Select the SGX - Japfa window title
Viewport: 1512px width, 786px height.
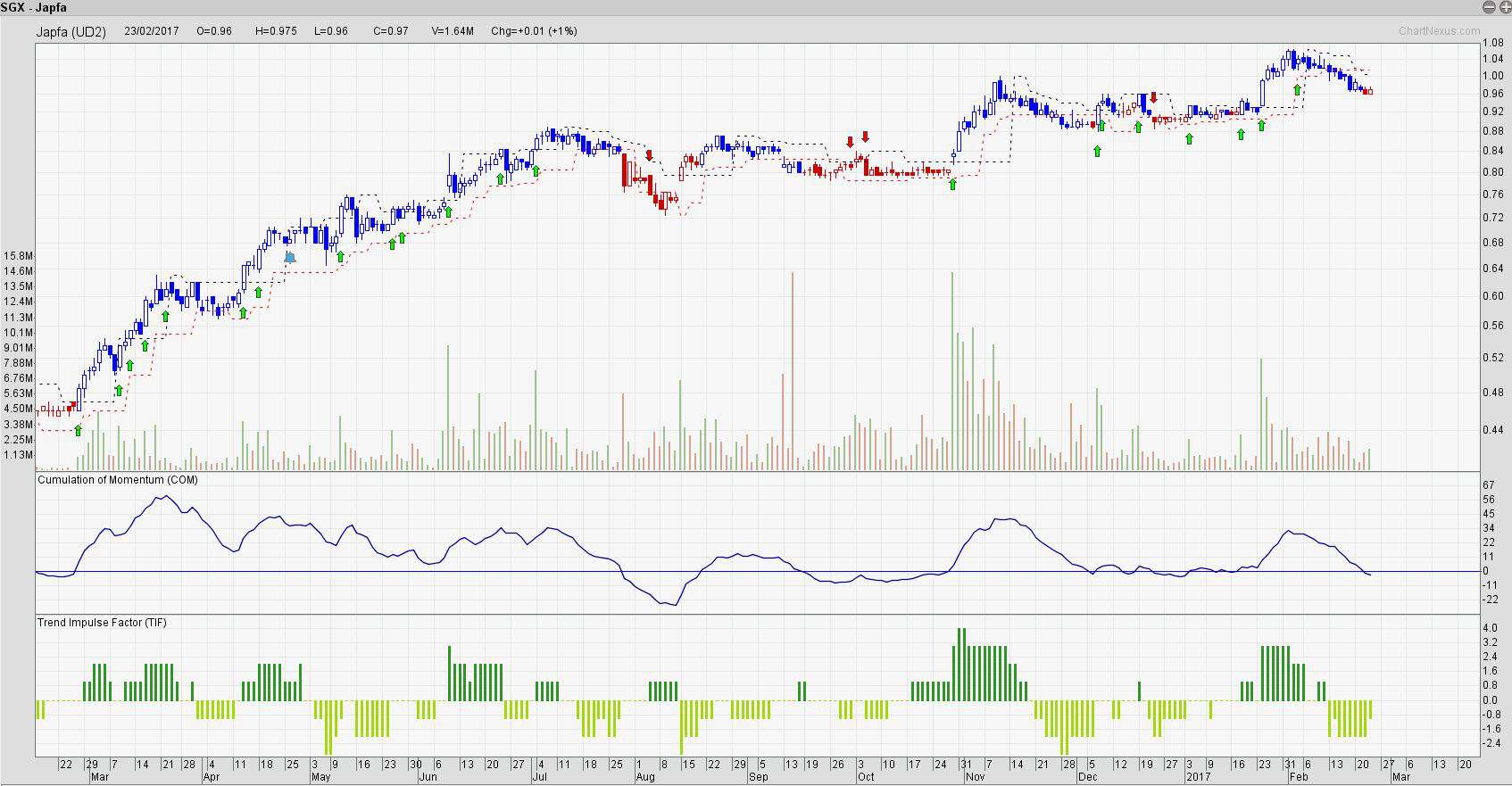point(34,8)
